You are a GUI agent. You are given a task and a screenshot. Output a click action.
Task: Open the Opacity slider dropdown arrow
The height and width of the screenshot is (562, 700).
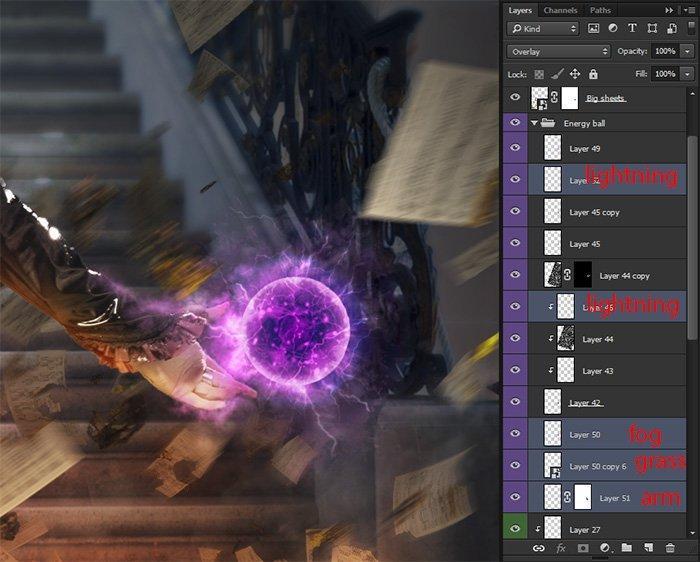(x=688, y=51)
